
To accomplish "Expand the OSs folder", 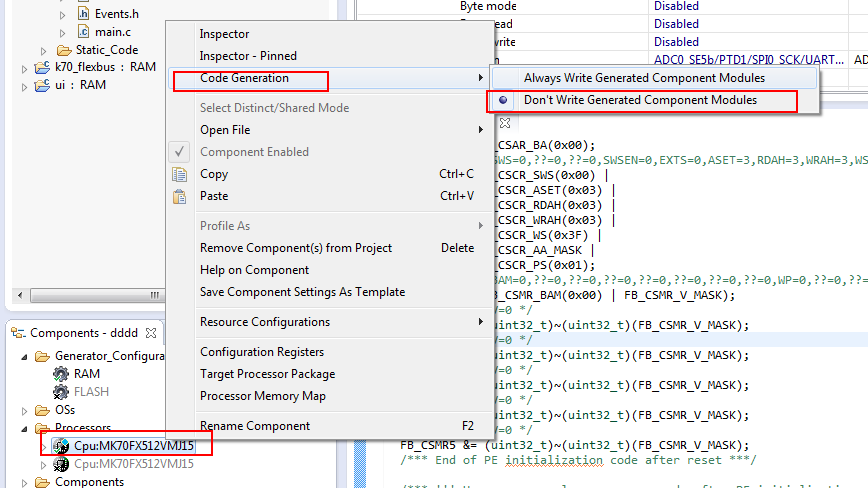I will [24, 411].
